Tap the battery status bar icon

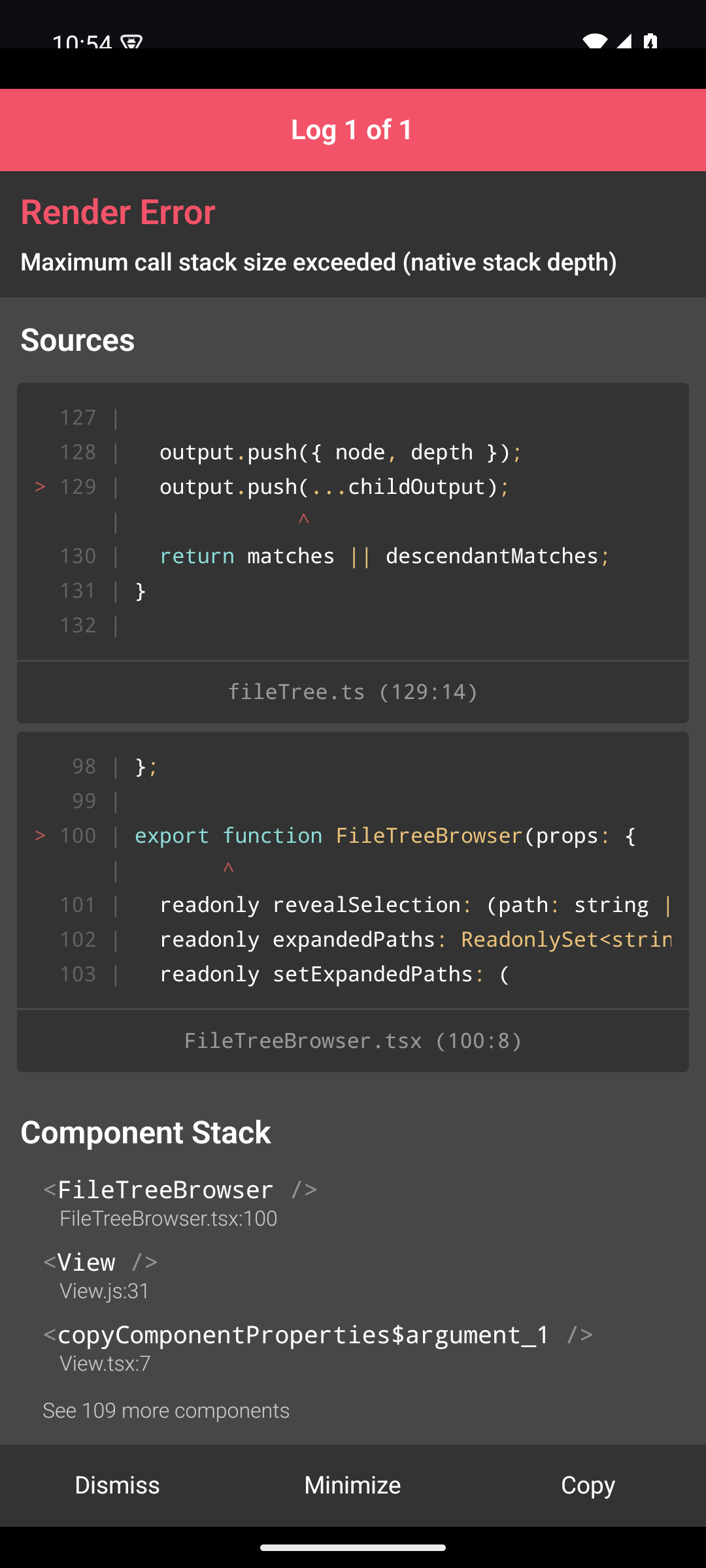(650, 41)
